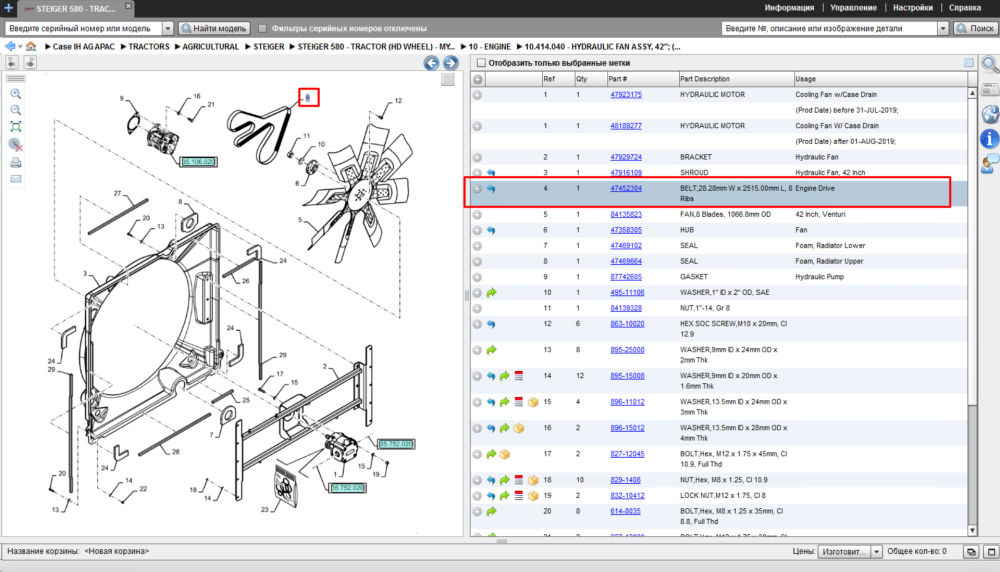Expand back-history dropdown next to blue arrow
This screenshot has height=572, width=1000.
[x=20, y=47]
